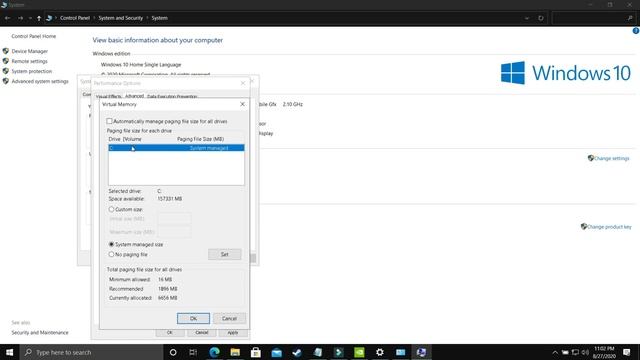Click the Set button in Virtual Memory
The height and width of the screenshot is (360, 640).
point(224,254)
